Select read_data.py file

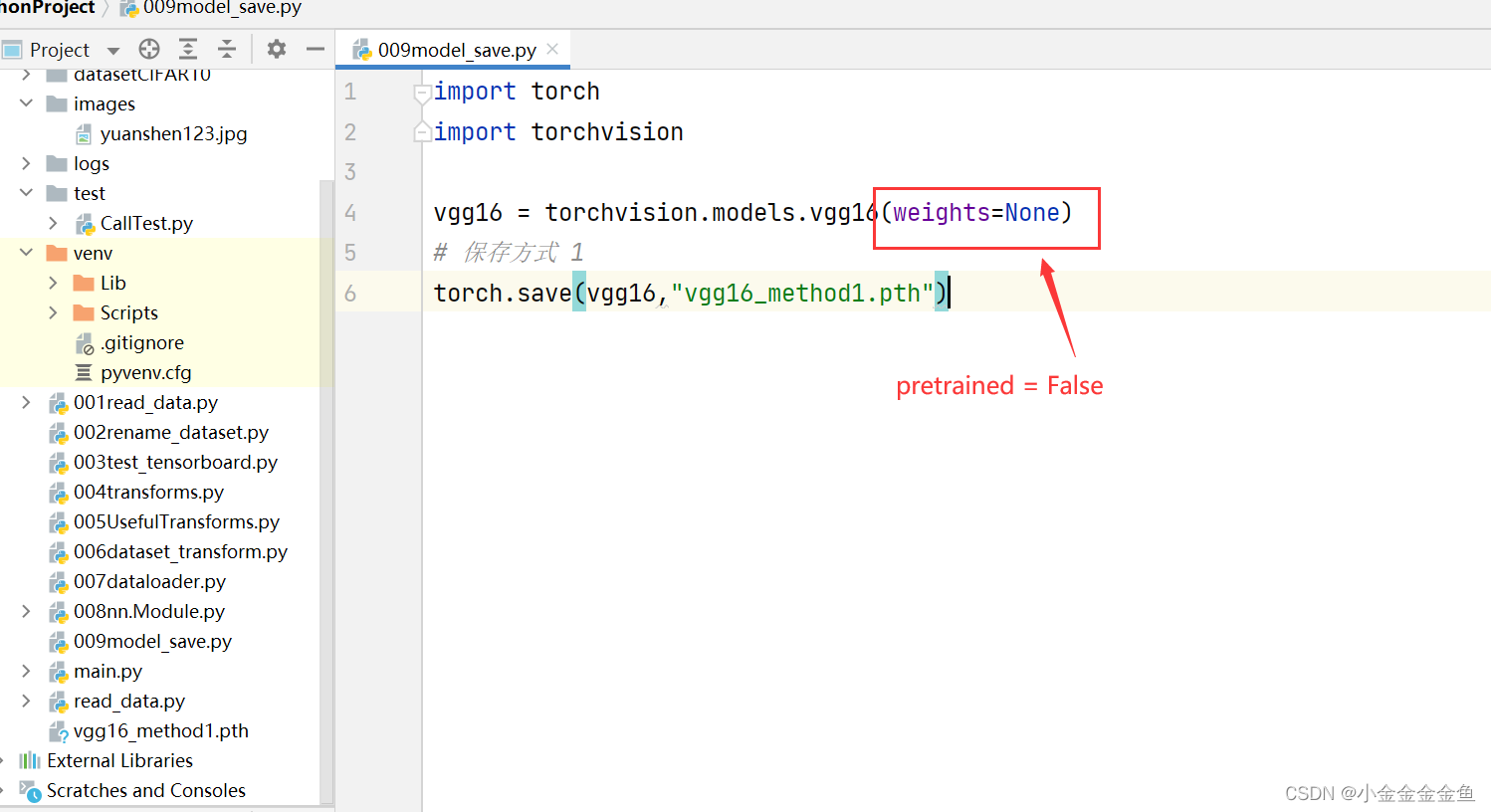click(128, 701)
